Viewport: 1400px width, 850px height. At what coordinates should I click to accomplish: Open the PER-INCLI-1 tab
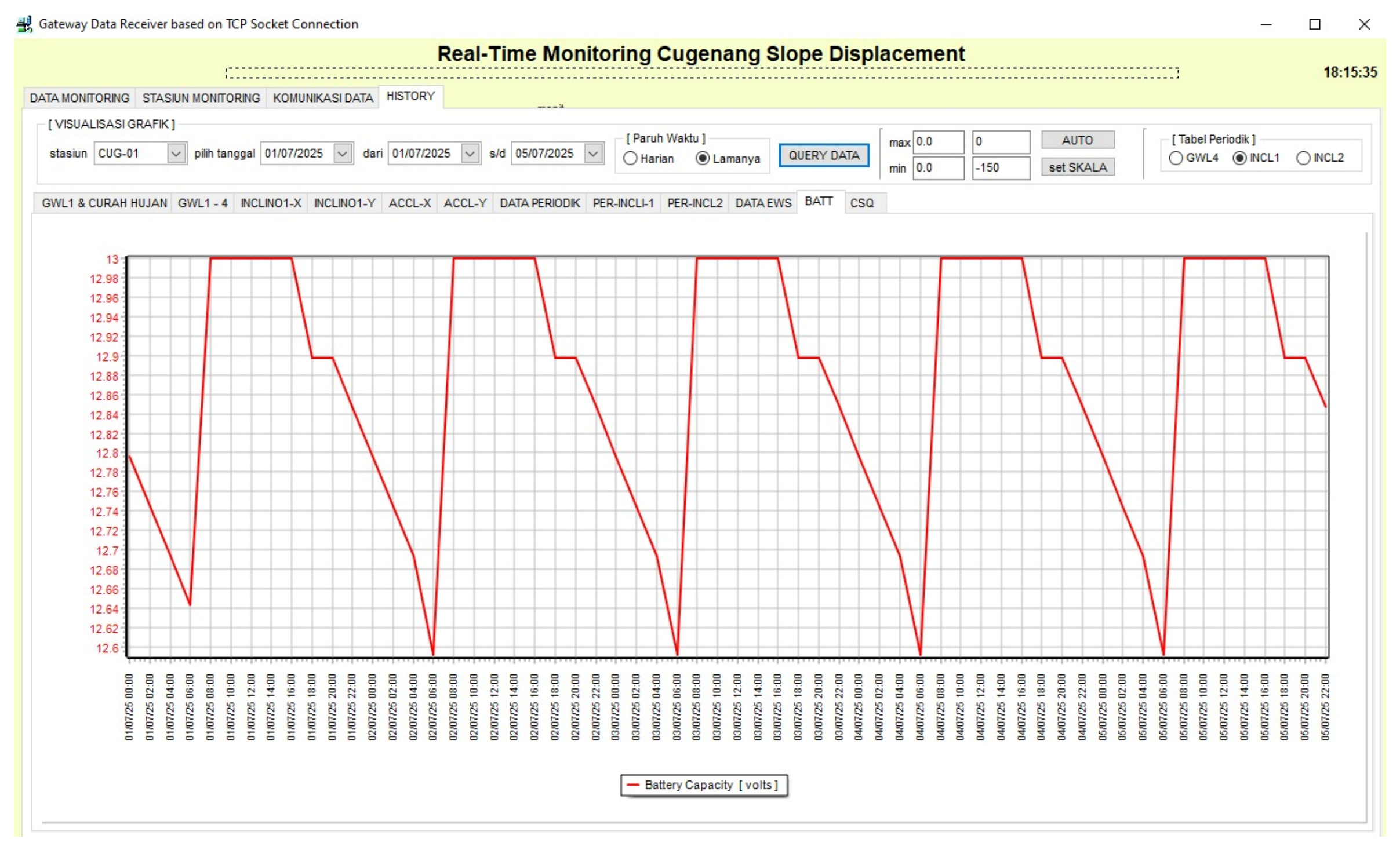(623, 203)
